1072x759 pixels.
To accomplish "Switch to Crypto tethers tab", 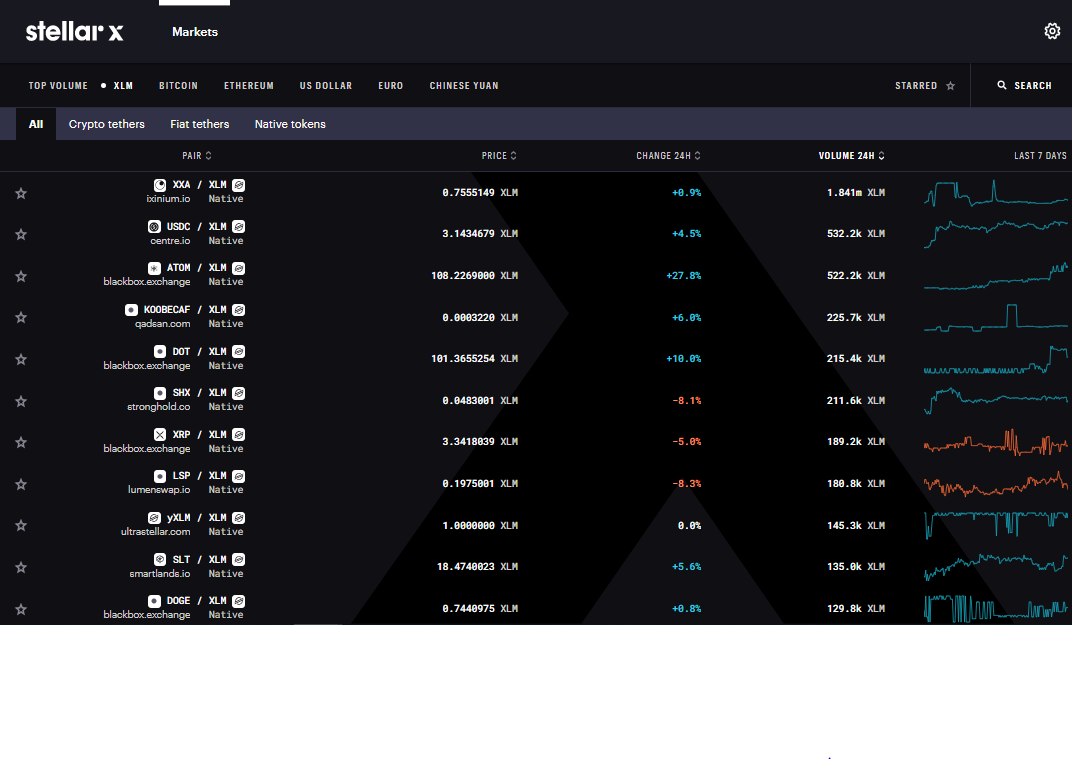I will pos(106,124).
